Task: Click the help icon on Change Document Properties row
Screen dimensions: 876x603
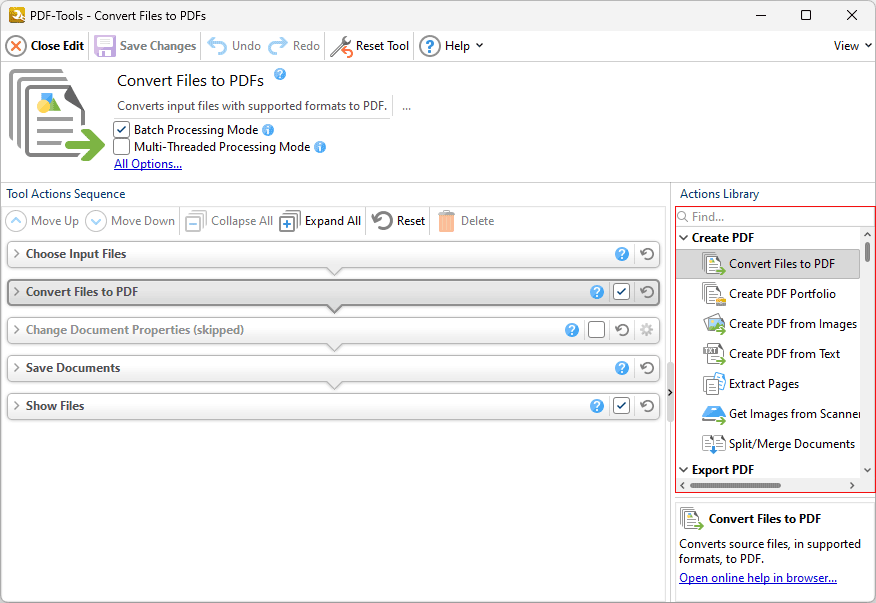Action: coord(572,330)
